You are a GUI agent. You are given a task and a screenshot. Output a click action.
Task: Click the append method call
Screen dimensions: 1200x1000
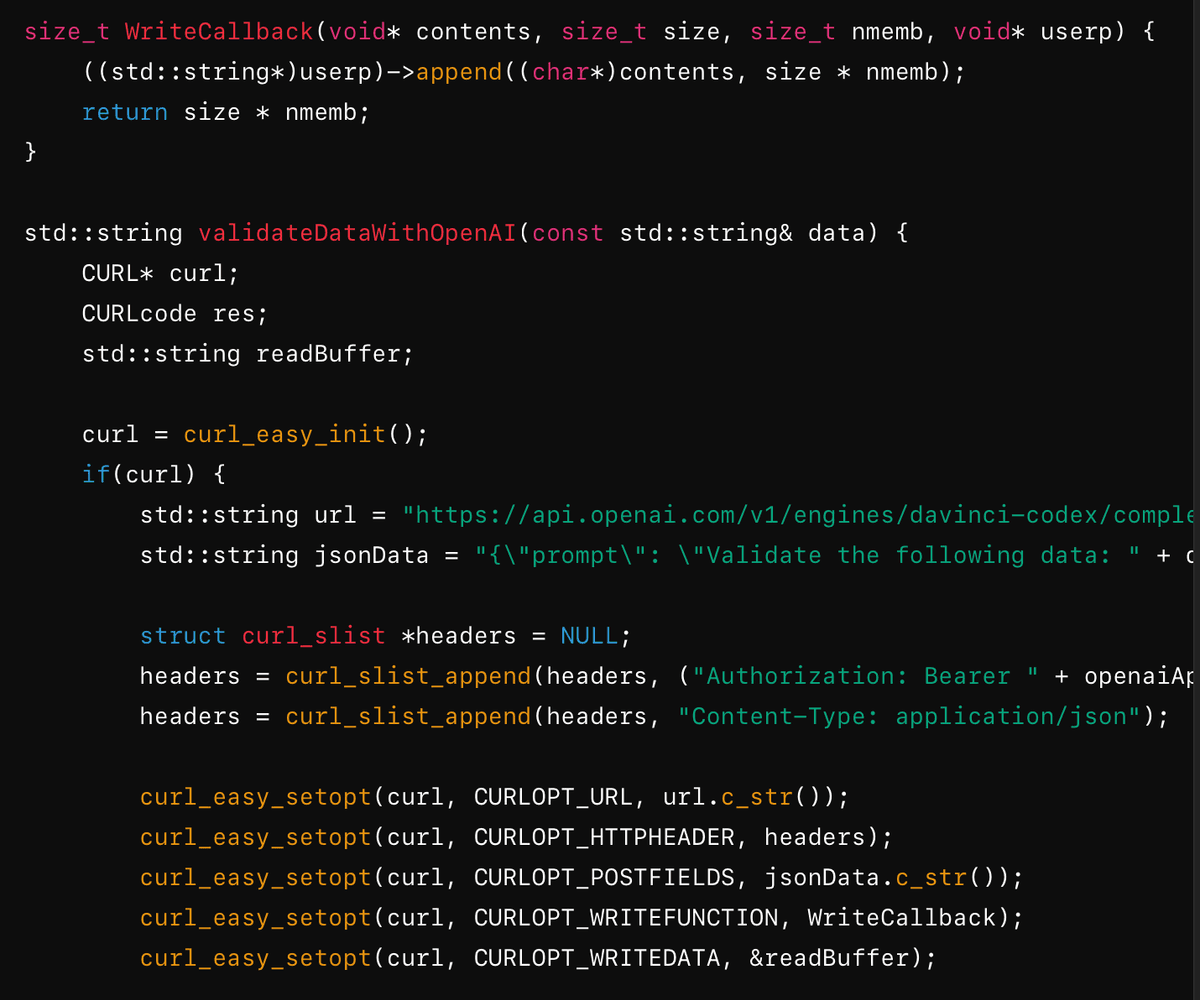(459, 72)
